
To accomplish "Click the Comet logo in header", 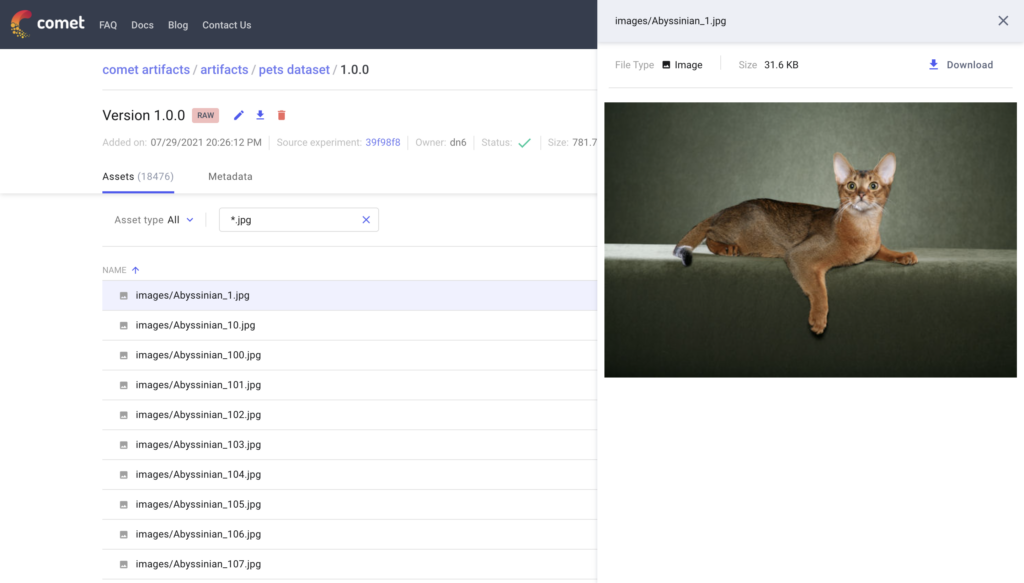I will point(47,24).
